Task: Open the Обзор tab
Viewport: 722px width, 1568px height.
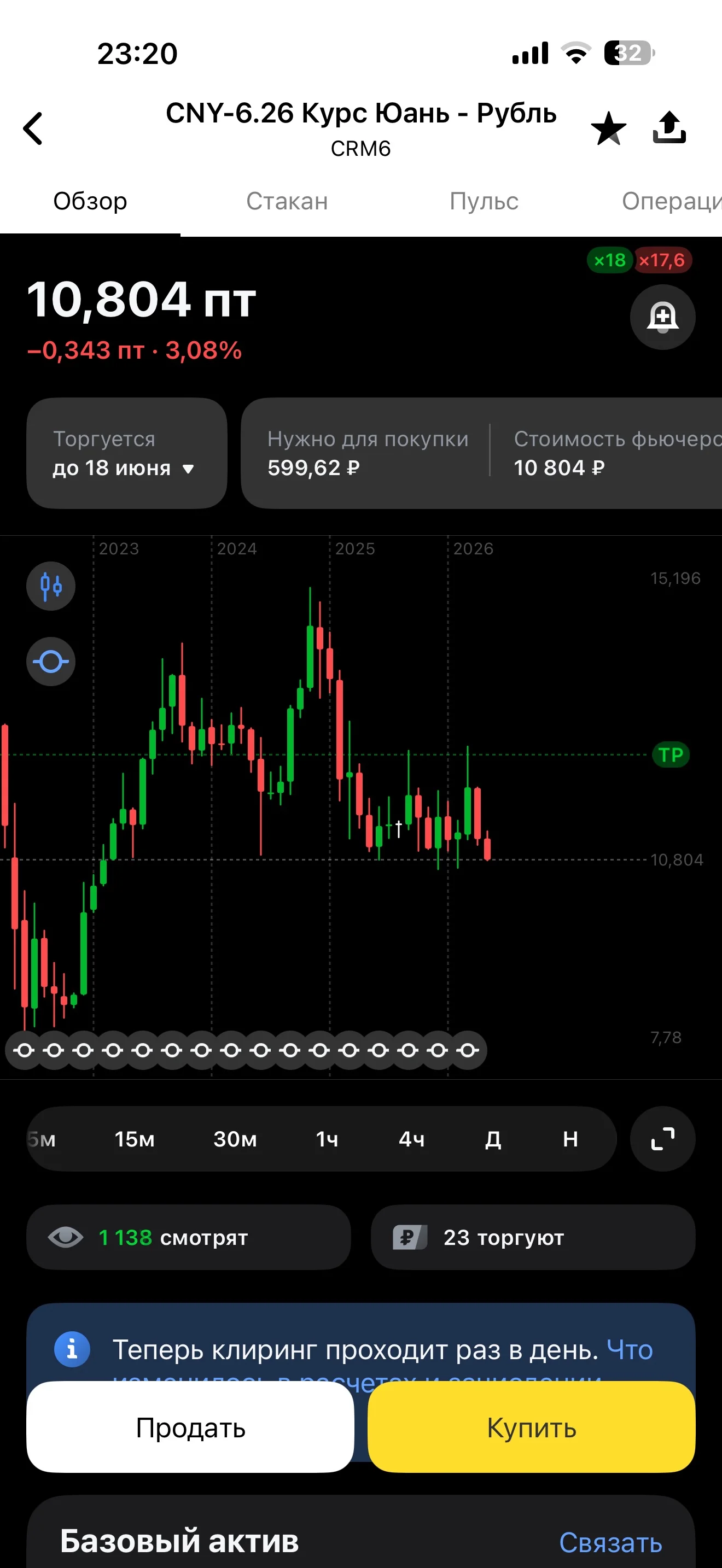Action: (x=90, y=202)
